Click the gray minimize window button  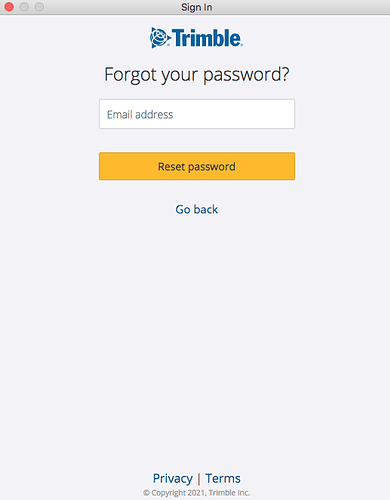click(24, 7)
